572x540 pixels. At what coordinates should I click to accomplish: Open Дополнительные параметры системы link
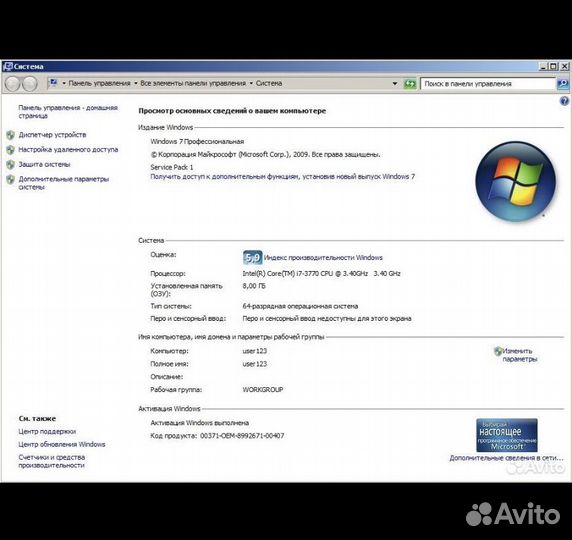63,183
